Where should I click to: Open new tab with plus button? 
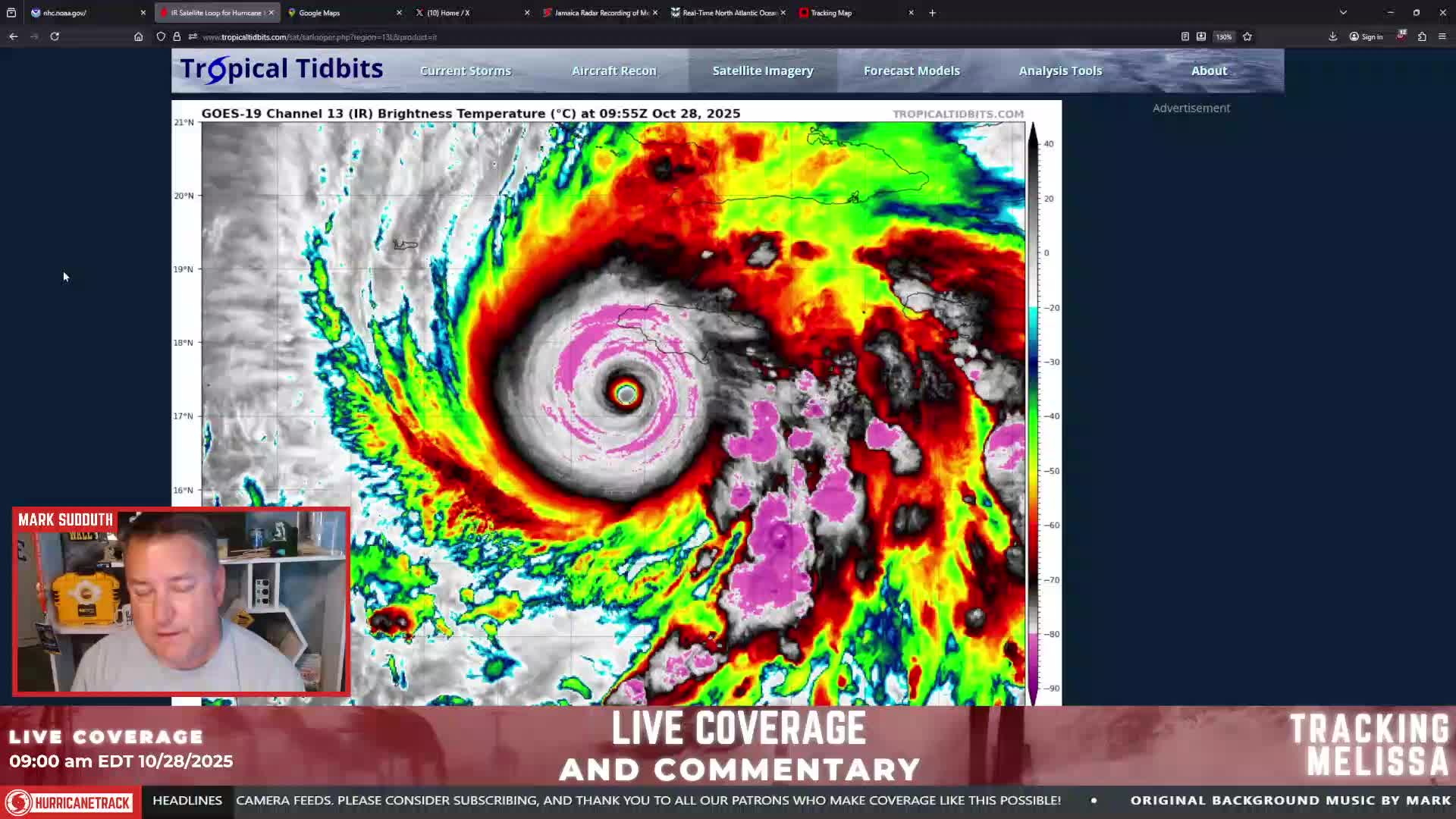coord(933,13)
